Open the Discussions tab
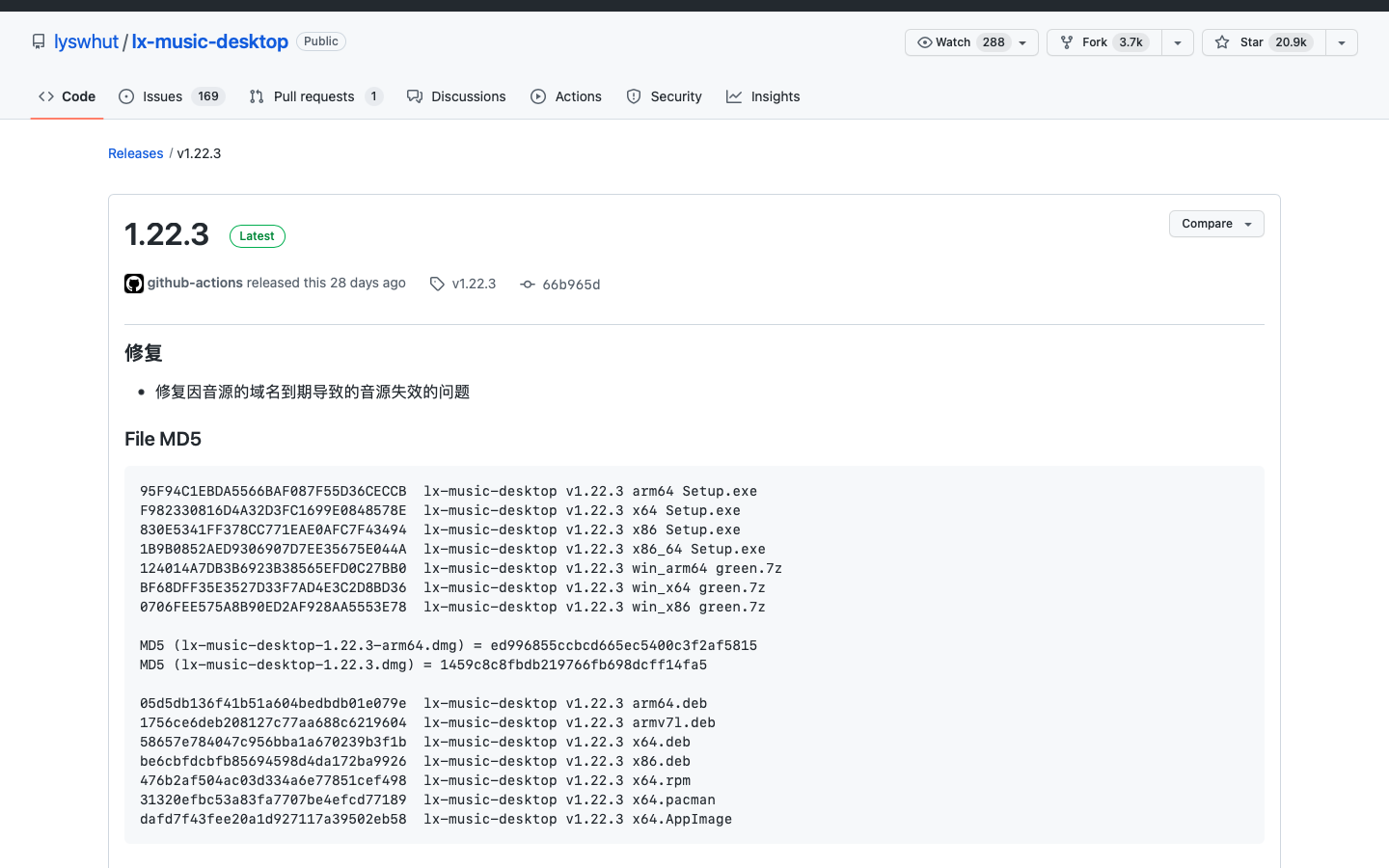 pos(456,96)
